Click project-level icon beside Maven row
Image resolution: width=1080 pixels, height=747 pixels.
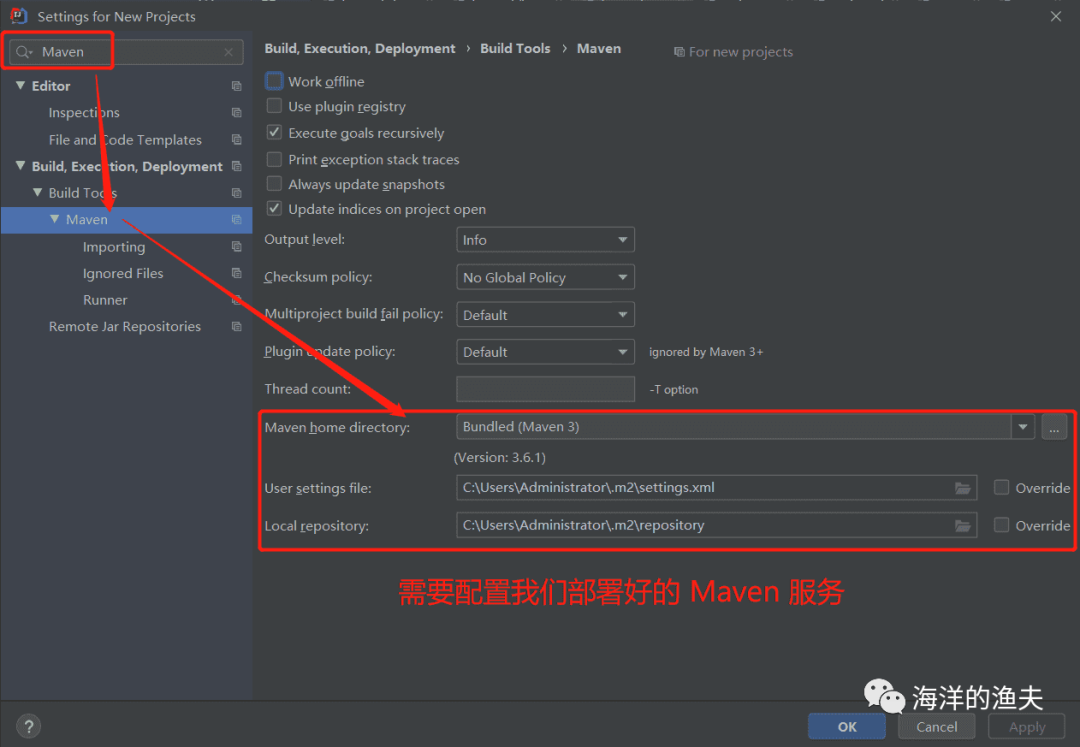(x=236, y=220)
